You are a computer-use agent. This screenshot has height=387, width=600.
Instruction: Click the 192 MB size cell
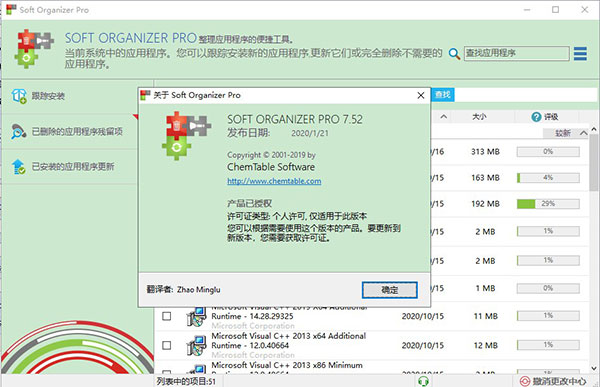[485, 204]
